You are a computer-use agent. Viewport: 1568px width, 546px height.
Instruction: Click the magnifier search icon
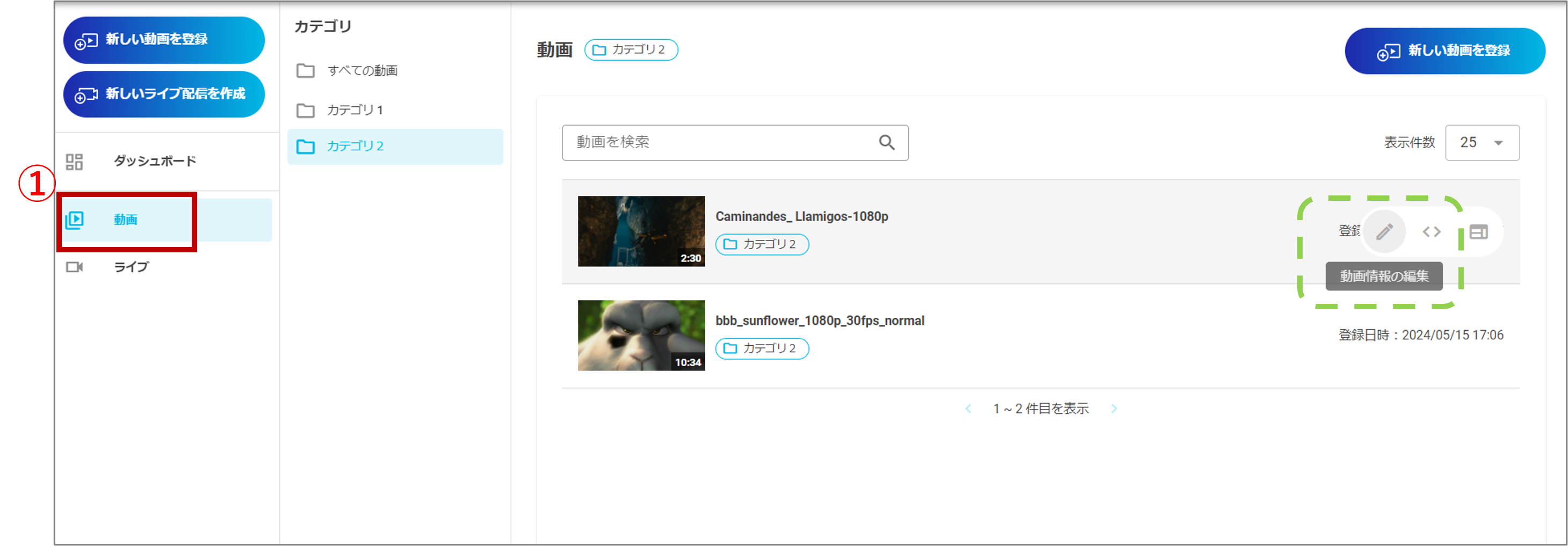pos(886,142)
